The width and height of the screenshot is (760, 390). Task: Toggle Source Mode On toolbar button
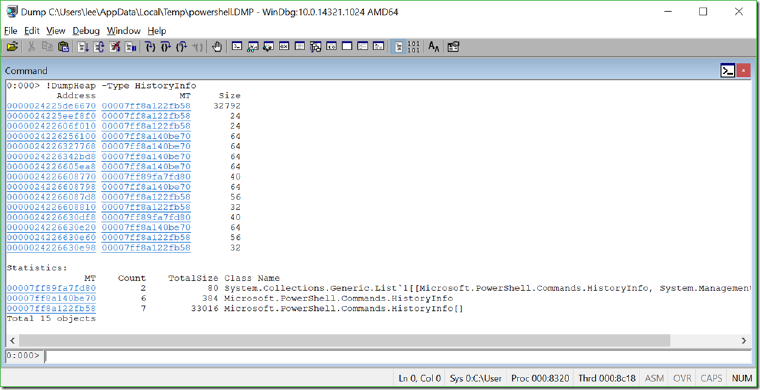pyautogui.click(x=398, y=47)
